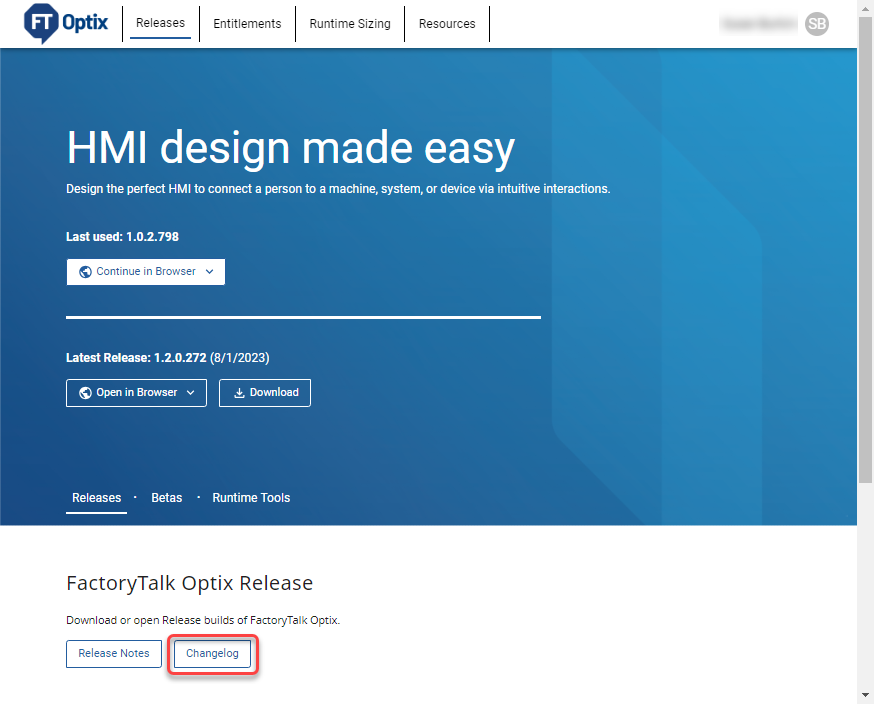The height and width of the screenshot is (704, 874).
Task: Click globe icon in Open in Browser
Action: pos(85,393)
